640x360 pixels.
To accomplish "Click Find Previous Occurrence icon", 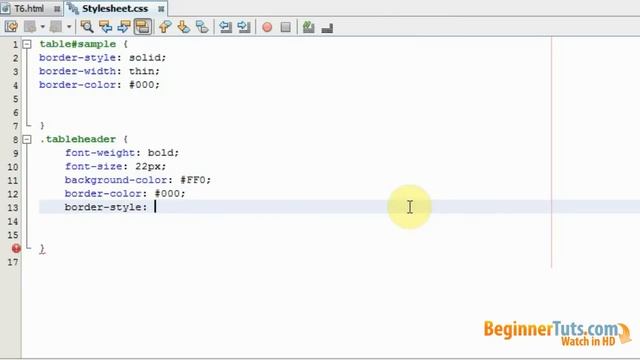I will (105, 27).
